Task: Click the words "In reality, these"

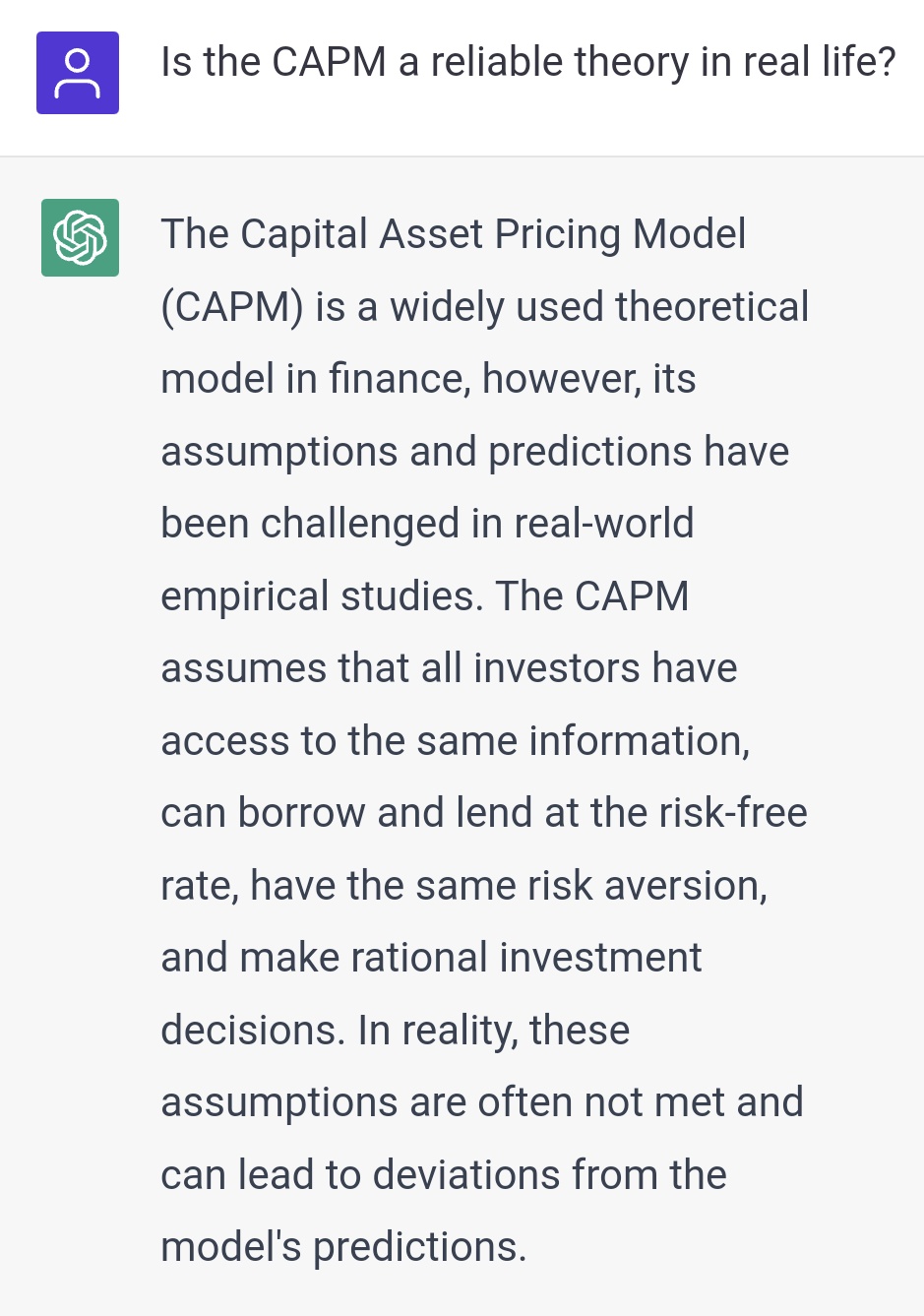Action: pos(494,1031)
